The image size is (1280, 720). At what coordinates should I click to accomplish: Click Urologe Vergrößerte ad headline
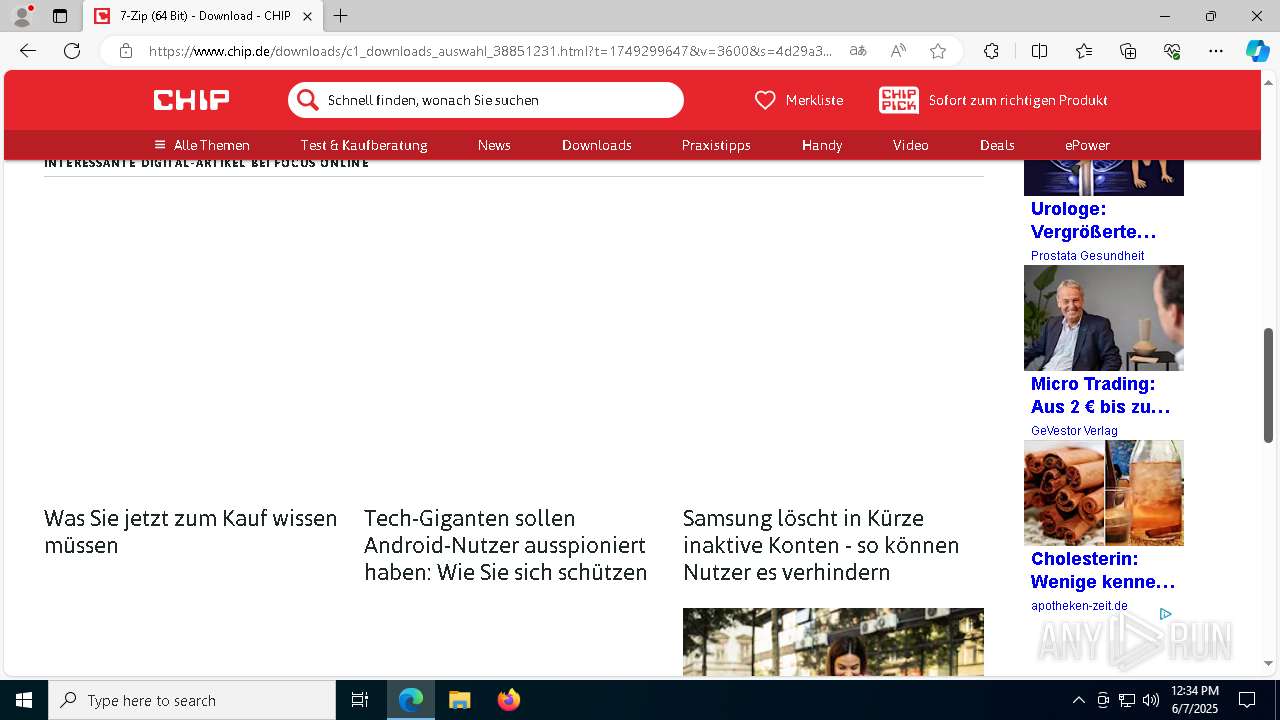[x=1093, y=220]
